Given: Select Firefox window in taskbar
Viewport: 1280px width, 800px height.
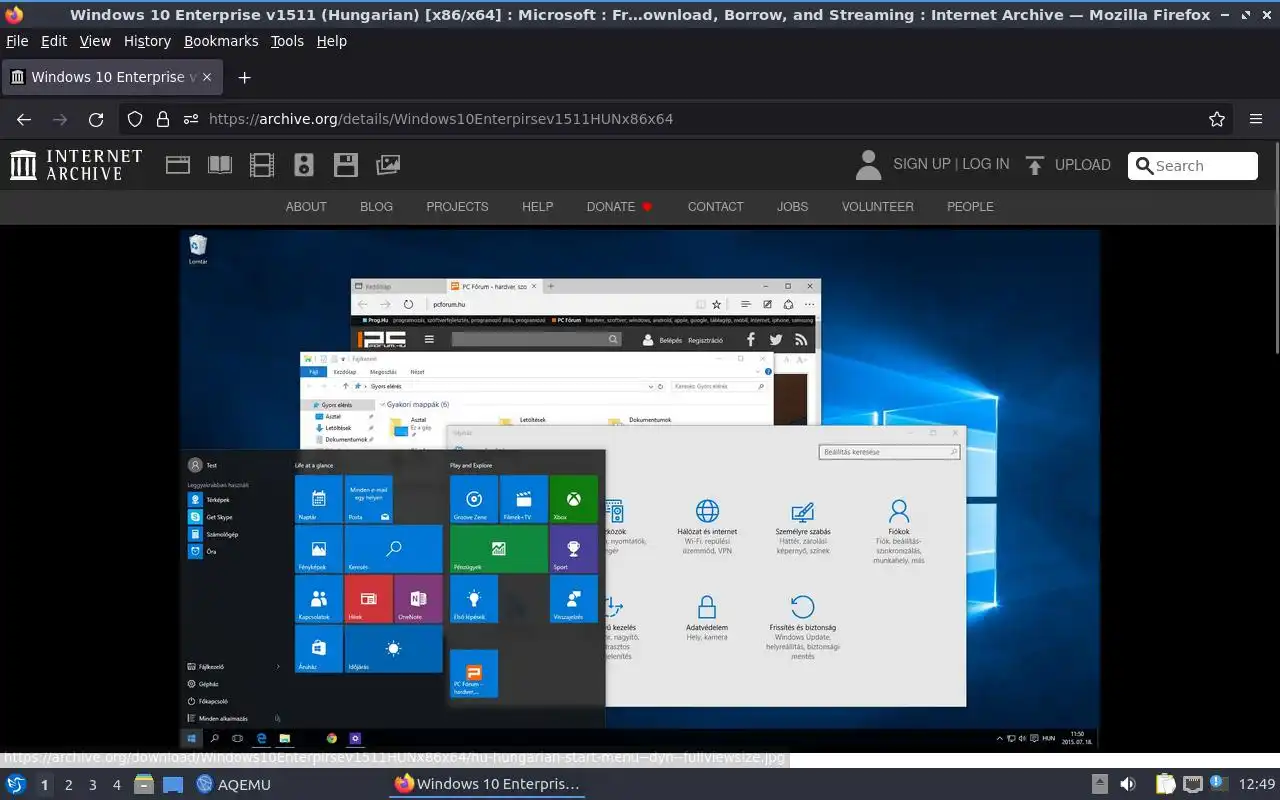Looking at the screenshot, I should click(x=487, y=784).
